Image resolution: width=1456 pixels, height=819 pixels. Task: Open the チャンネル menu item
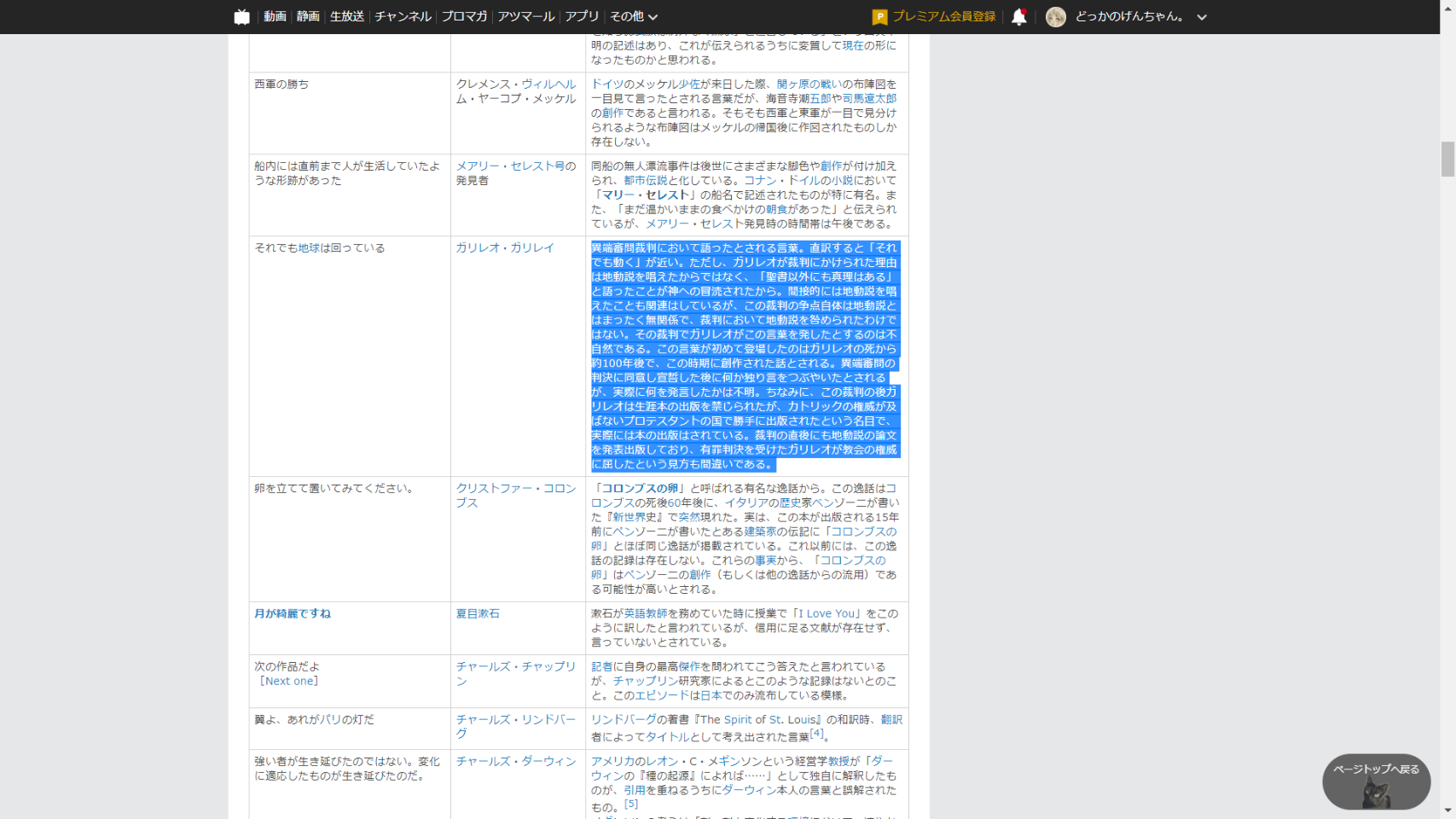(x=403, y=17)
